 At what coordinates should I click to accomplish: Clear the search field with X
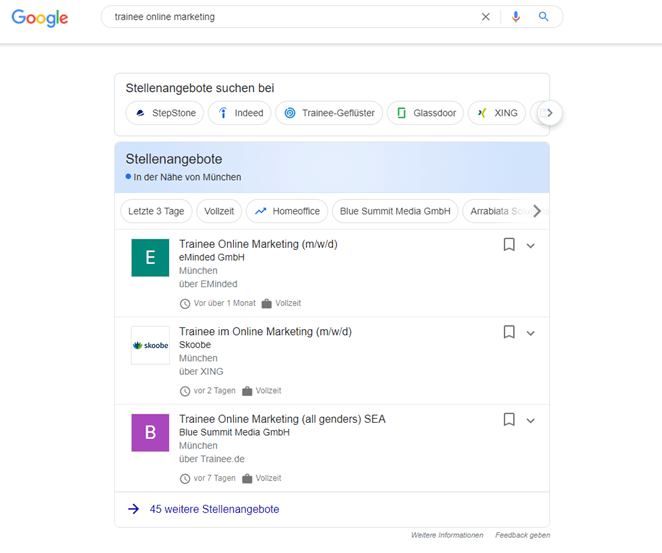click(486, 17)
